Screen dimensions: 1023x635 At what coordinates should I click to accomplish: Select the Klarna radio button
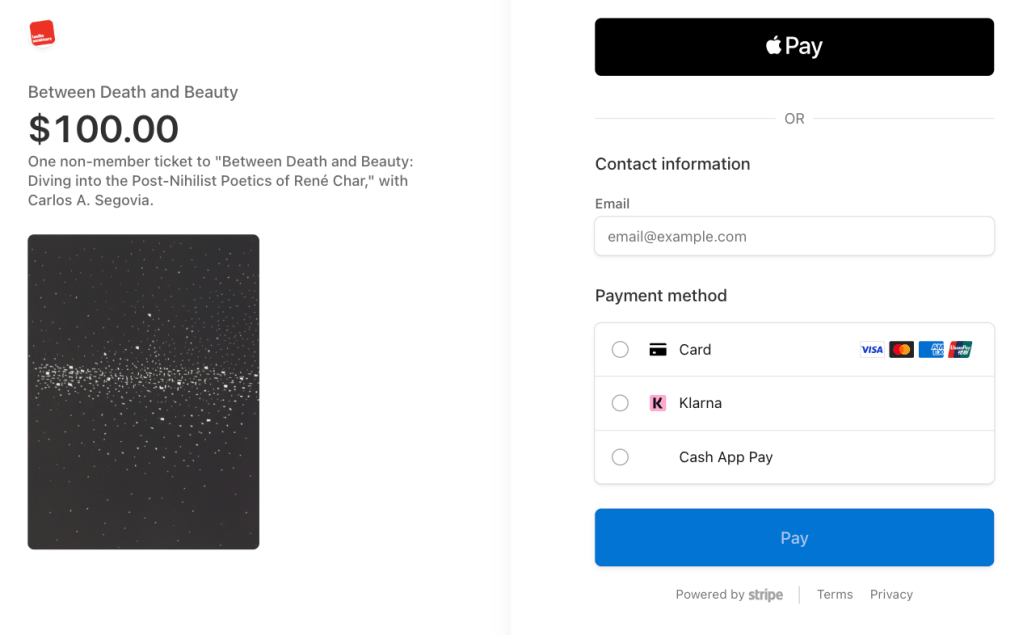point(620,403)
